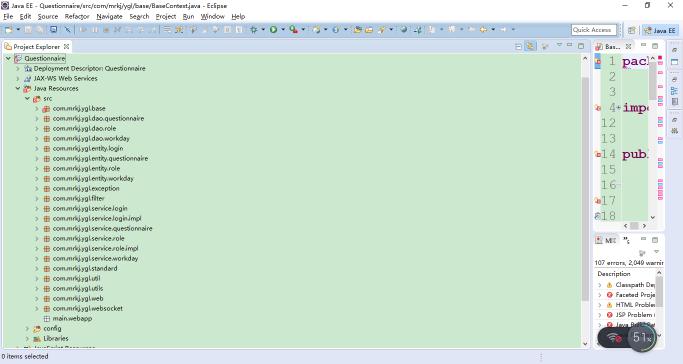The height and width of the screenshot is (364, 683).
Task: Close the Project Explorer tab
Action: point(66,46)
